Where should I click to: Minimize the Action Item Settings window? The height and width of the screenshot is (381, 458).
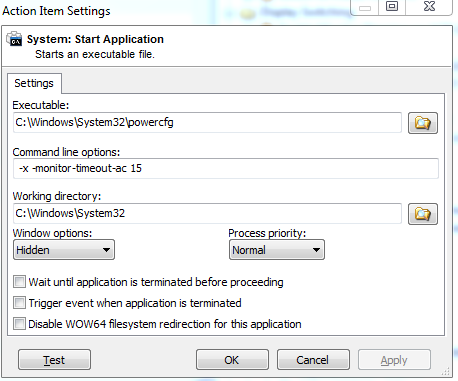[365, 7]
